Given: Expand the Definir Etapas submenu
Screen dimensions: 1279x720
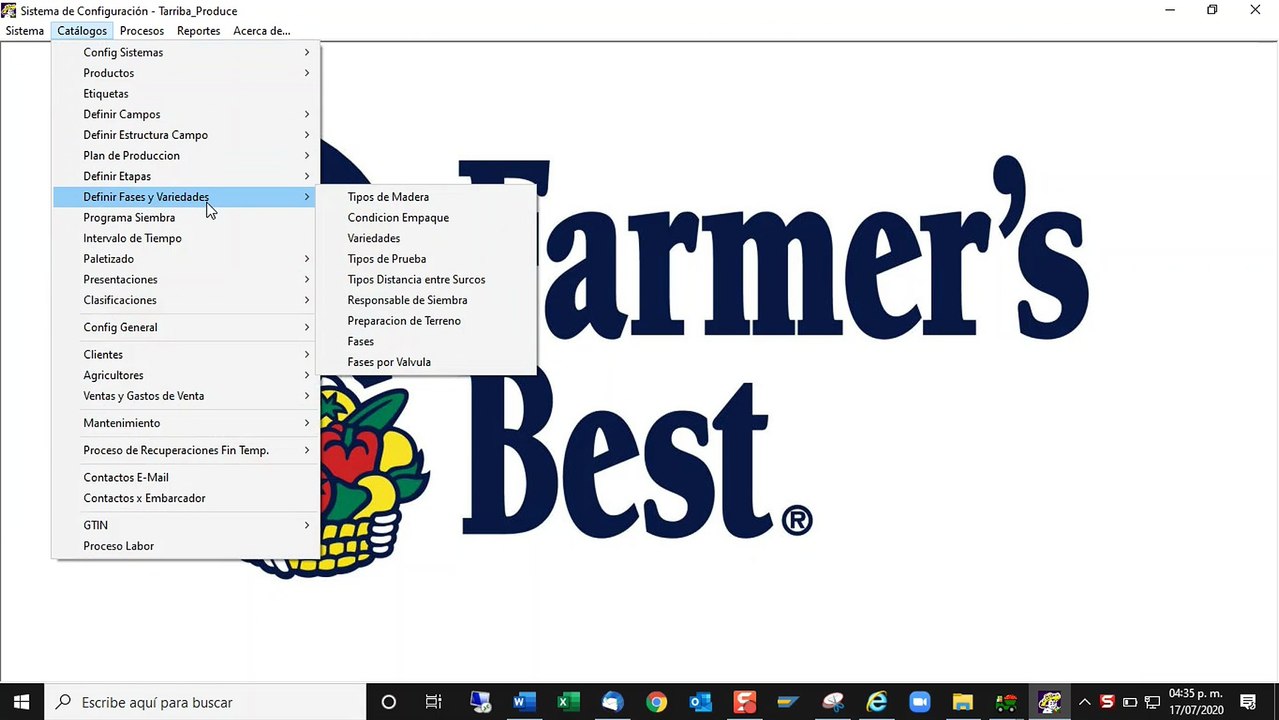Looking at the screenshot, I should click(x=186, y=176).
